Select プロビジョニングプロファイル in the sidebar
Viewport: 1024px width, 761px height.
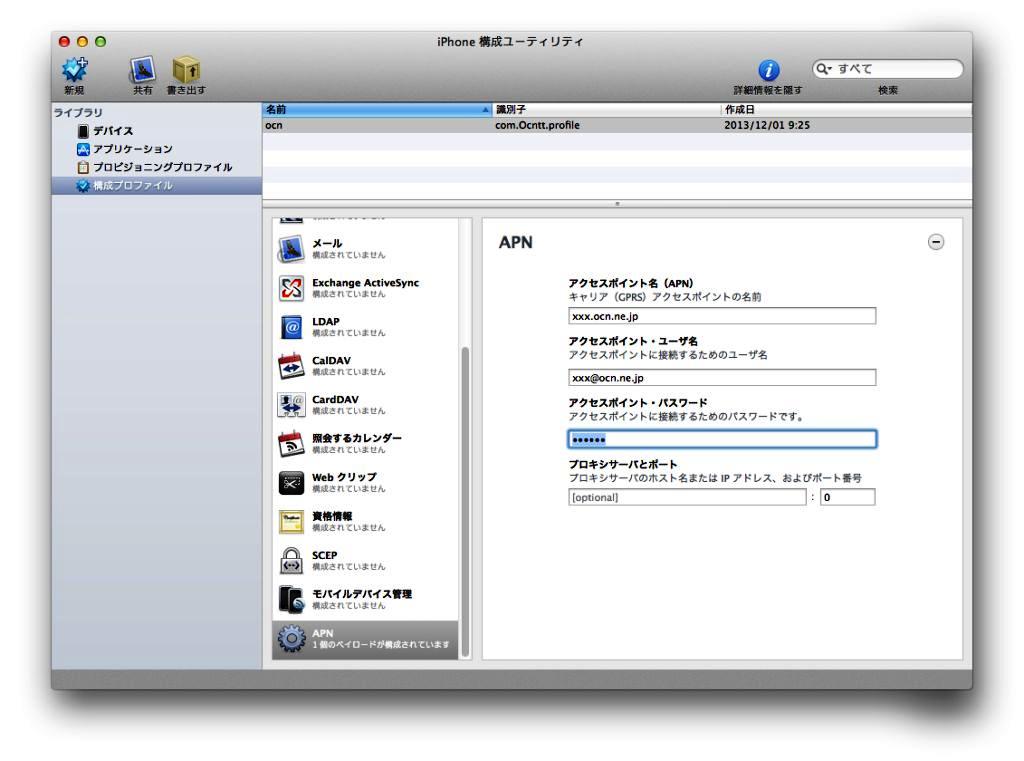coord(157,167)
